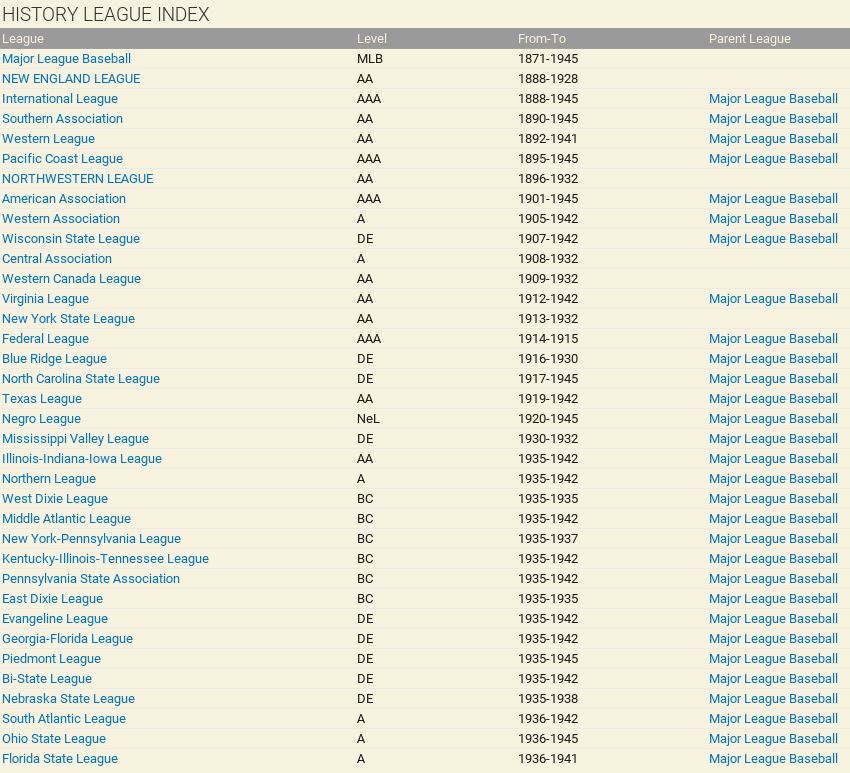Image resolution: width=850 pixels, height=773 pixels.
Task: Open parent league link in Negro League row
Action: click(x=773, y=420)
